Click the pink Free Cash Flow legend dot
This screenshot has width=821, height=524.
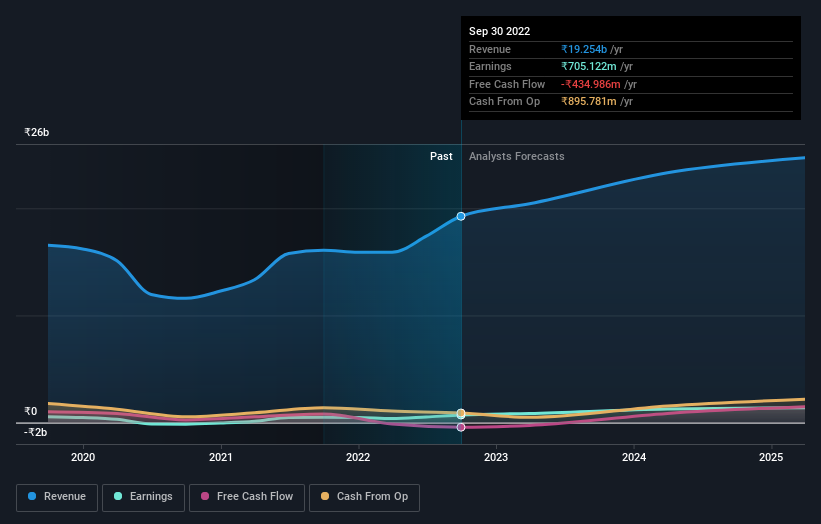205,496
